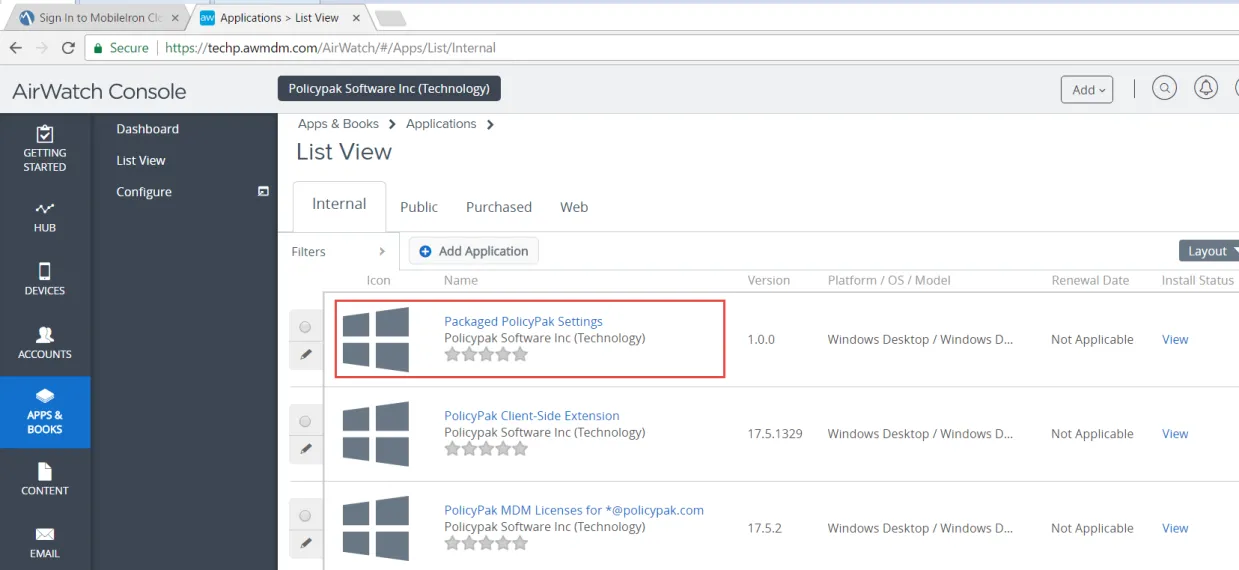Open the Content sidebar section

[x=45, y=479]
